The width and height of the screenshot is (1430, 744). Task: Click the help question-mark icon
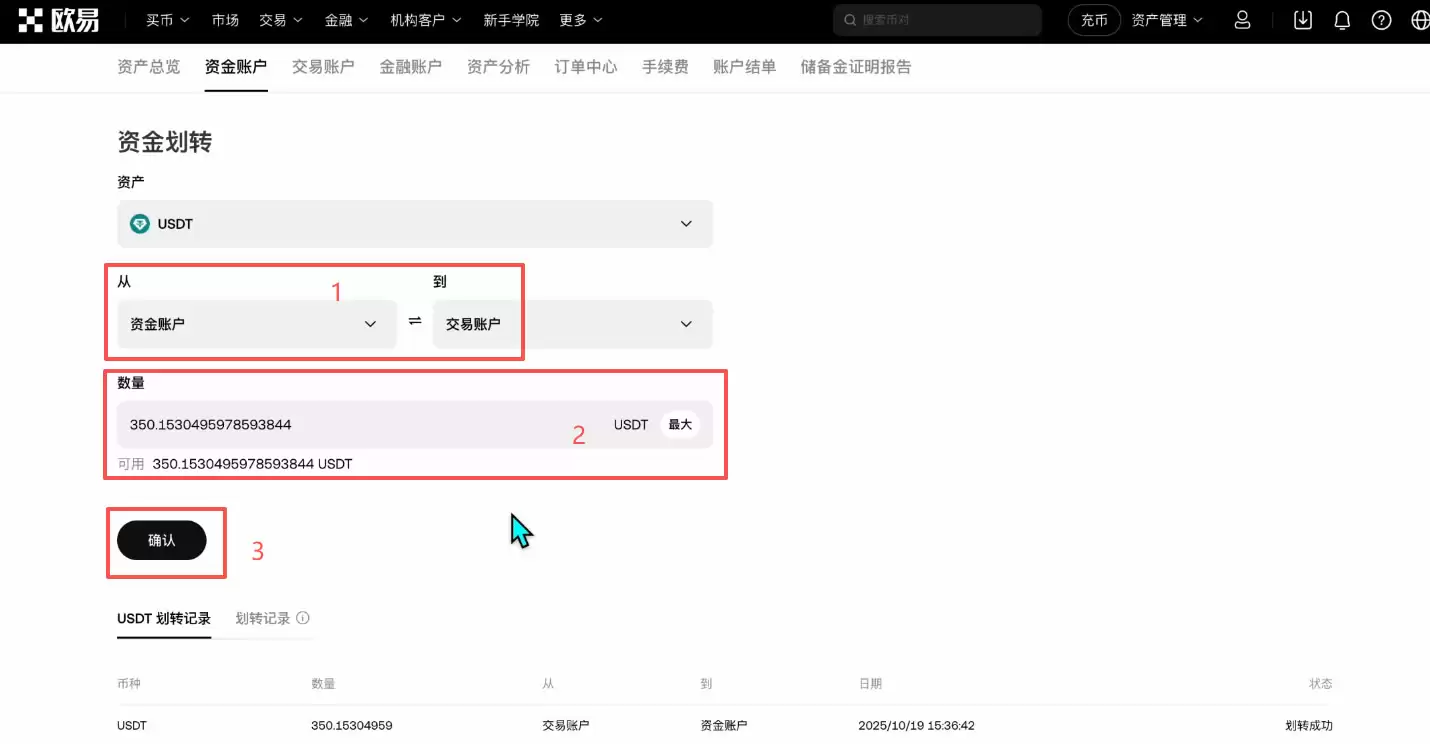[x=1381, y=20]
